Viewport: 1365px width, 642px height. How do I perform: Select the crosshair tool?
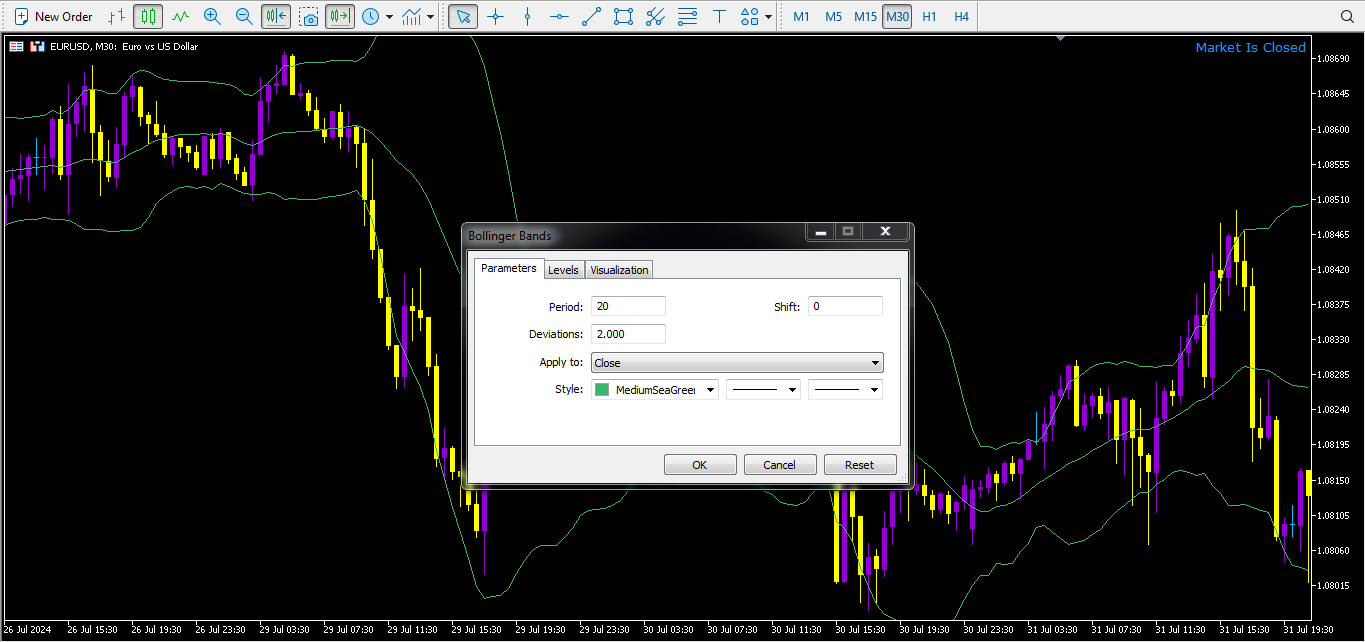[x=495, y=16]
